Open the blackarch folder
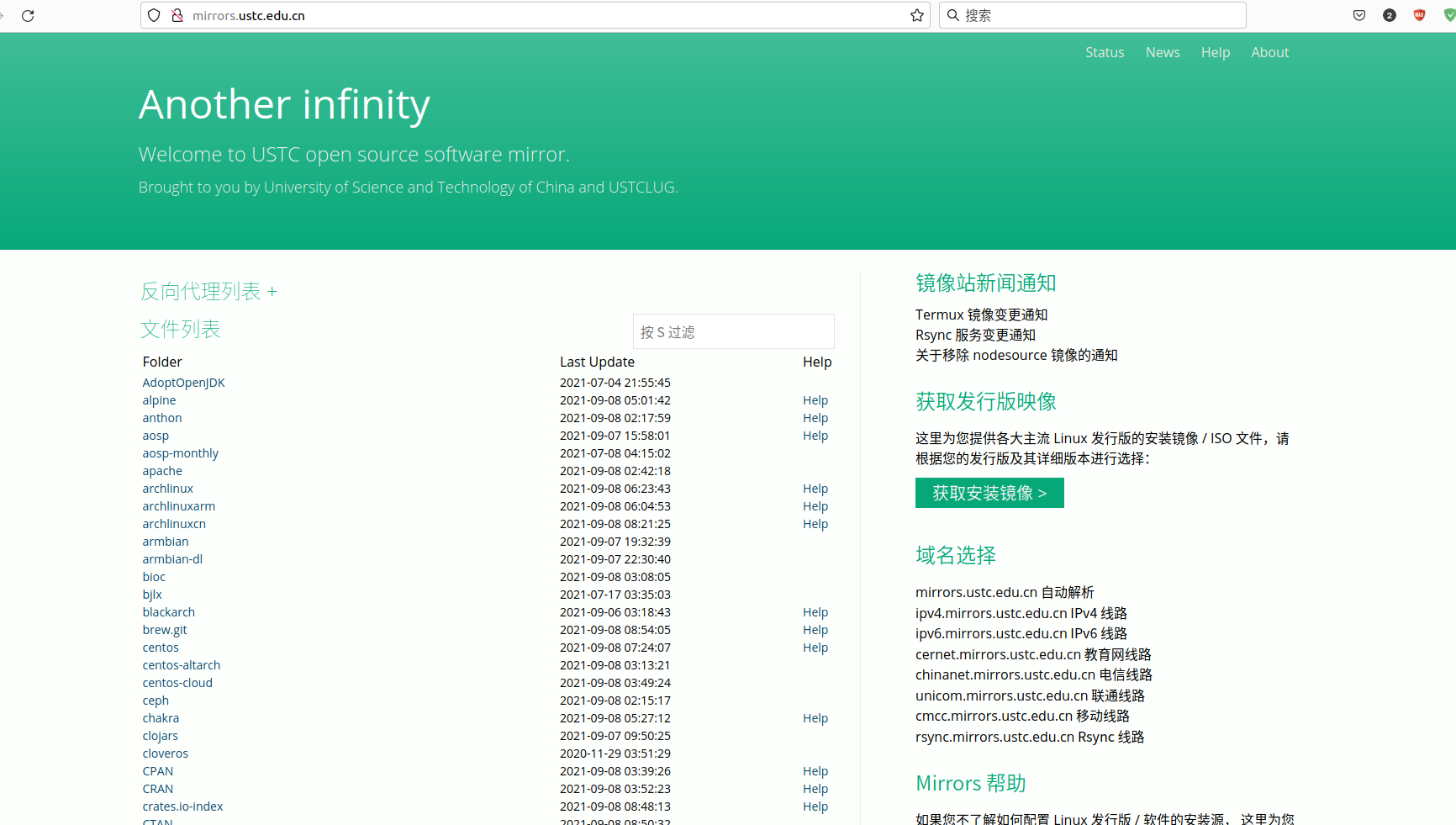1456x825 pixels. 168,612
